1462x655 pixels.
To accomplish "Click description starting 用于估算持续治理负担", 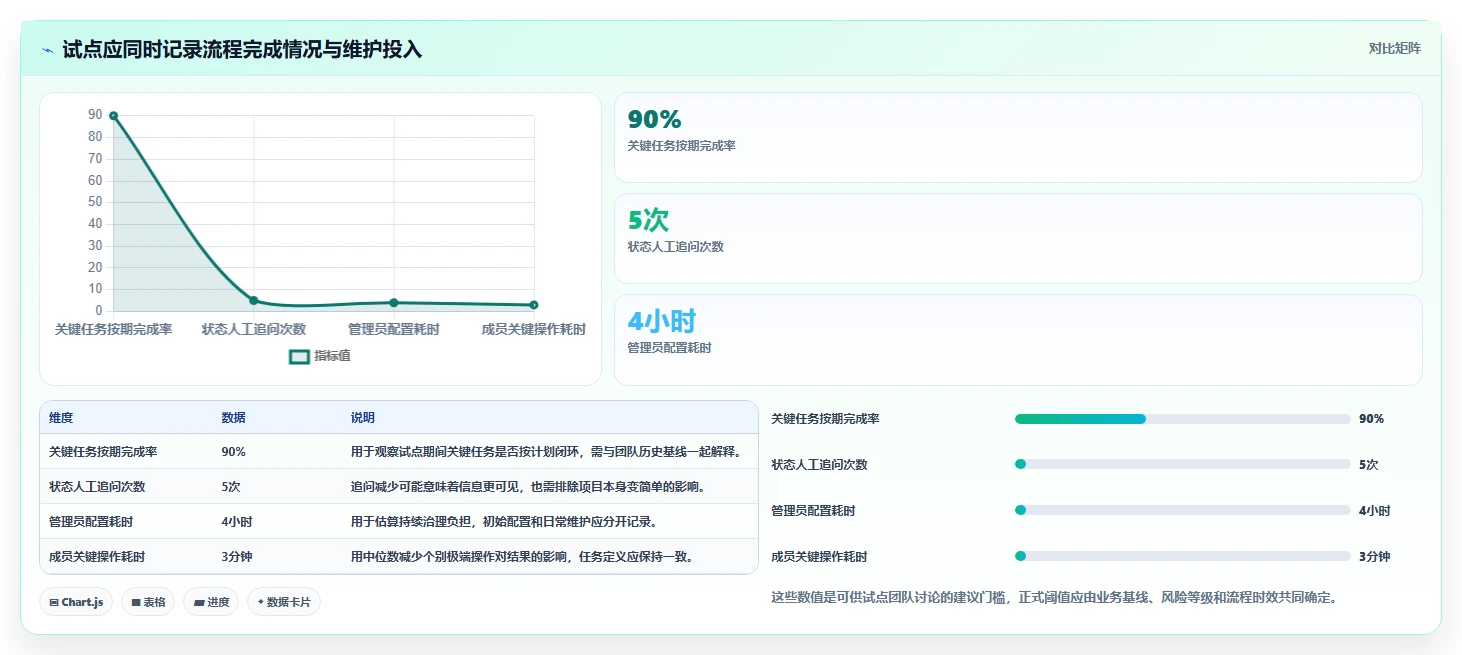I will pos(503,522).
